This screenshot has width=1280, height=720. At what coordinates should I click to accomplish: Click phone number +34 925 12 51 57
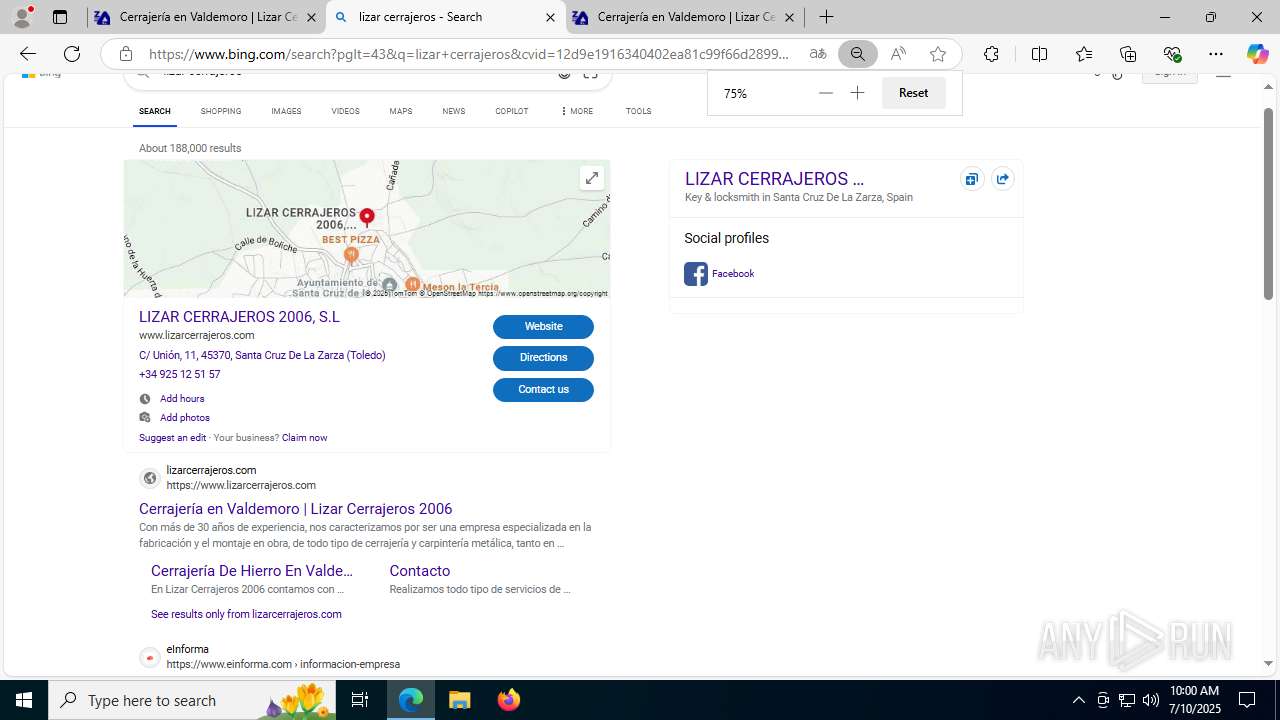coord(180,374)
